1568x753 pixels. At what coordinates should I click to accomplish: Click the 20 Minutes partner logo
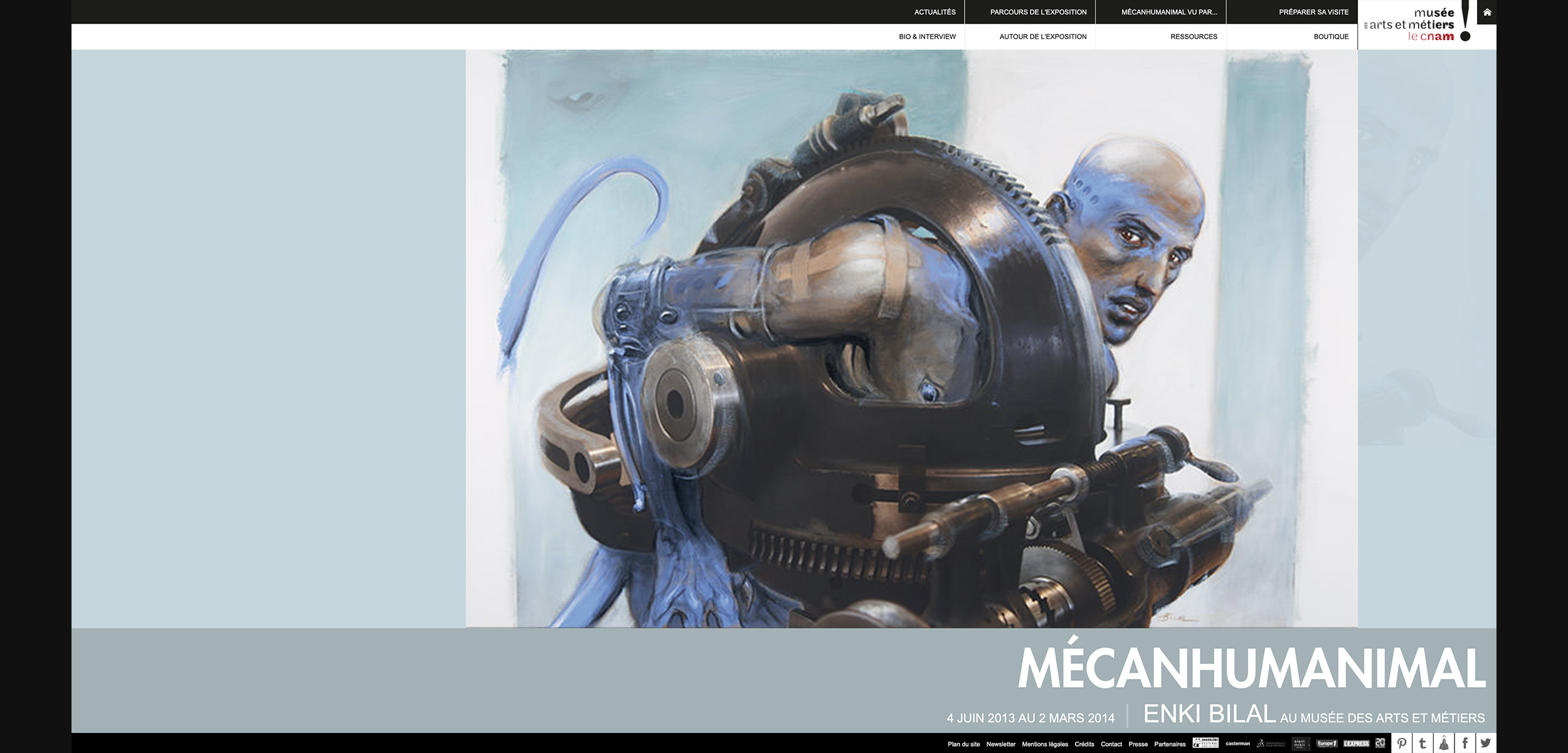point(1380,743)
